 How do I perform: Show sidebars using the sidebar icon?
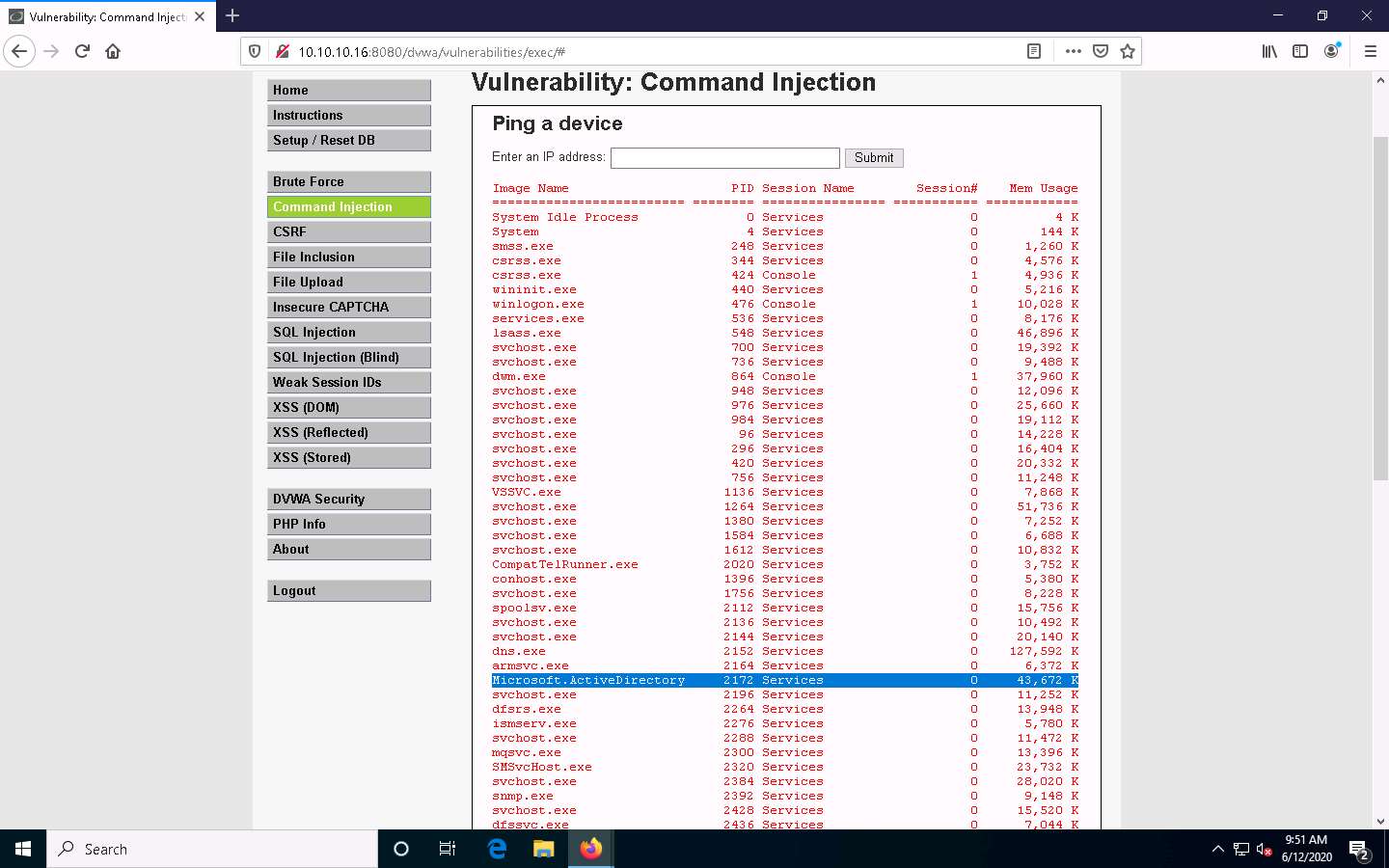(1300, 50)
